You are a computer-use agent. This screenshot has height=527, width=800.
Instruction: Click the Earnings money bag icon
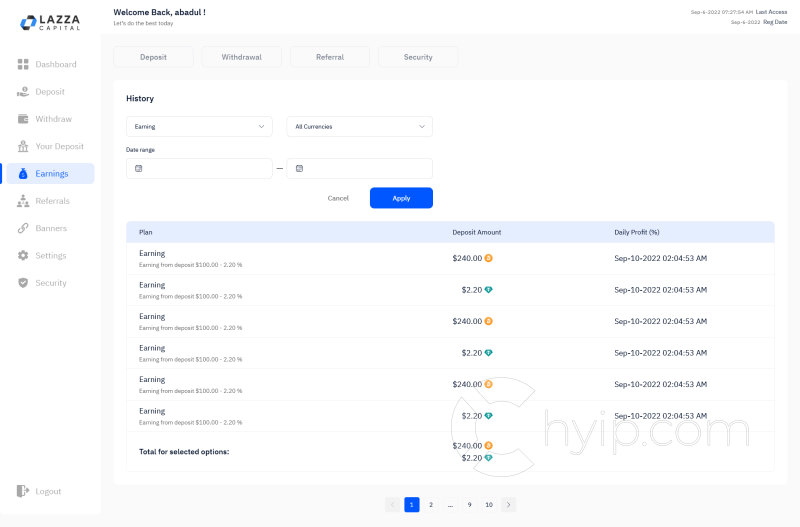23,173
